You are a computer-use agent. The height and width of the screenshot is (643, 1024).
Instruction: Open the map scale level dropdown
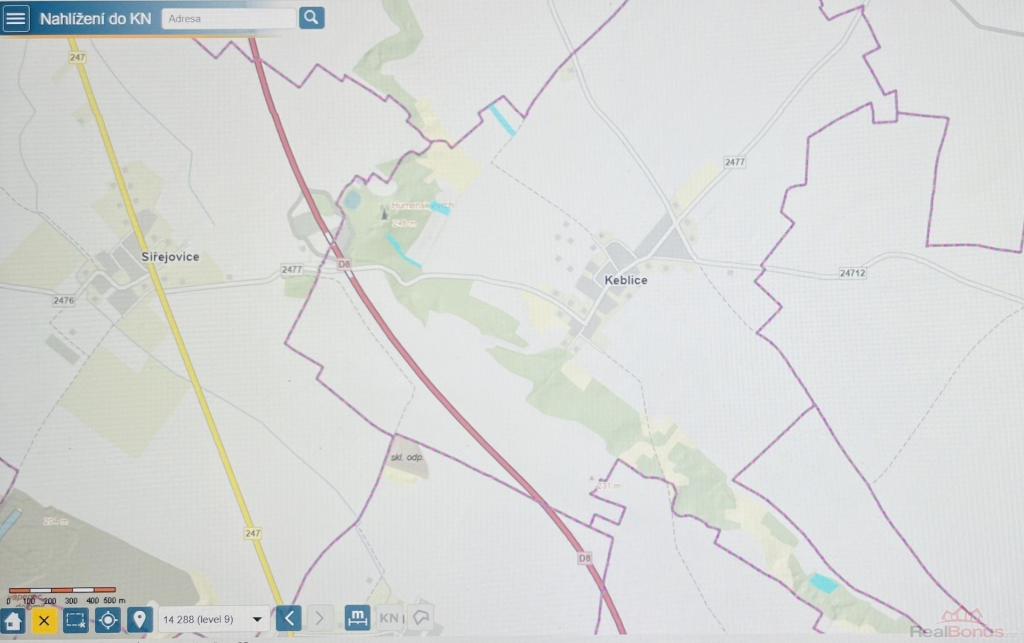(213, 620)
